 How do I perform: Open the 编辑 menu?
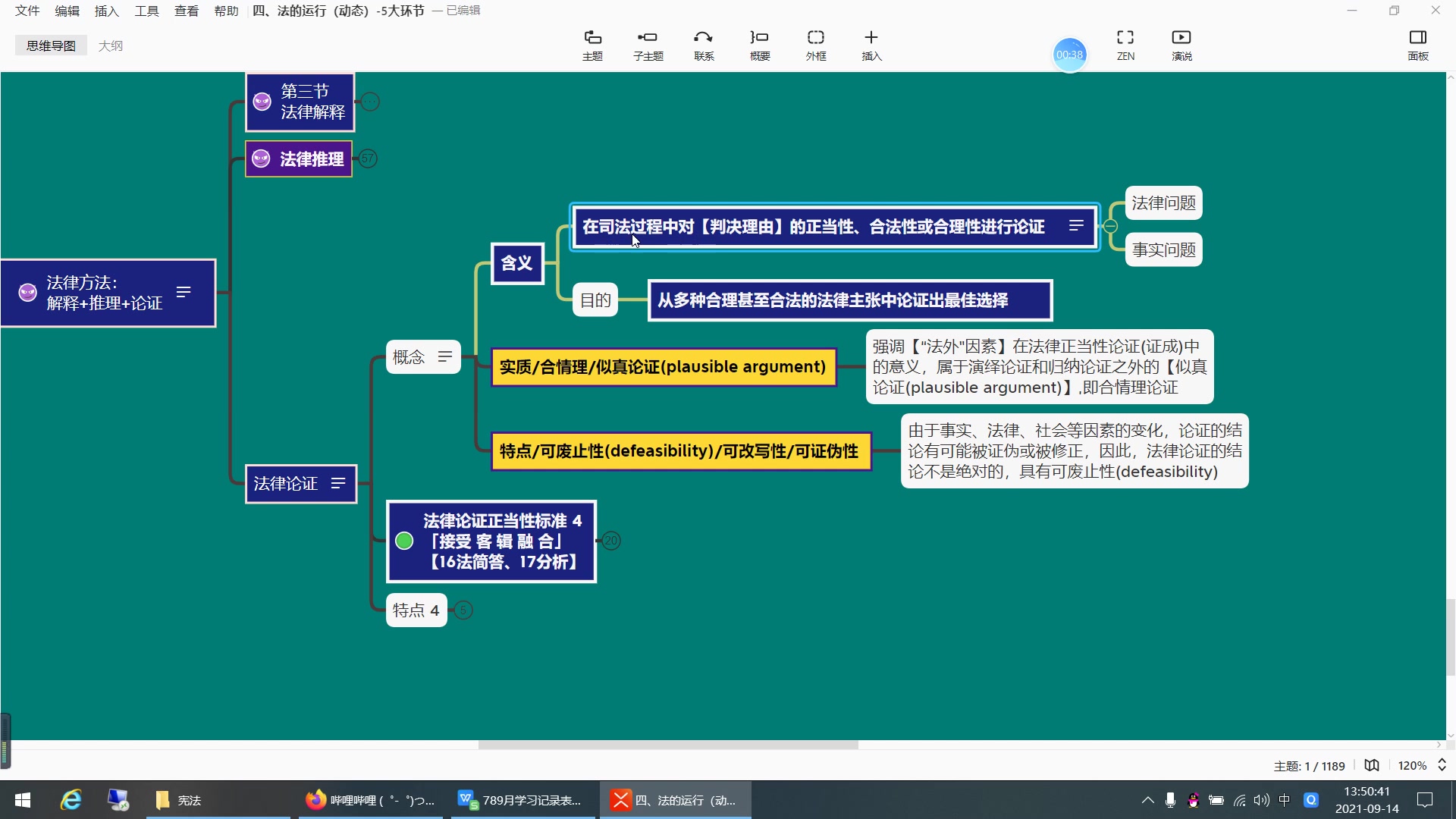tap(67, 11)
